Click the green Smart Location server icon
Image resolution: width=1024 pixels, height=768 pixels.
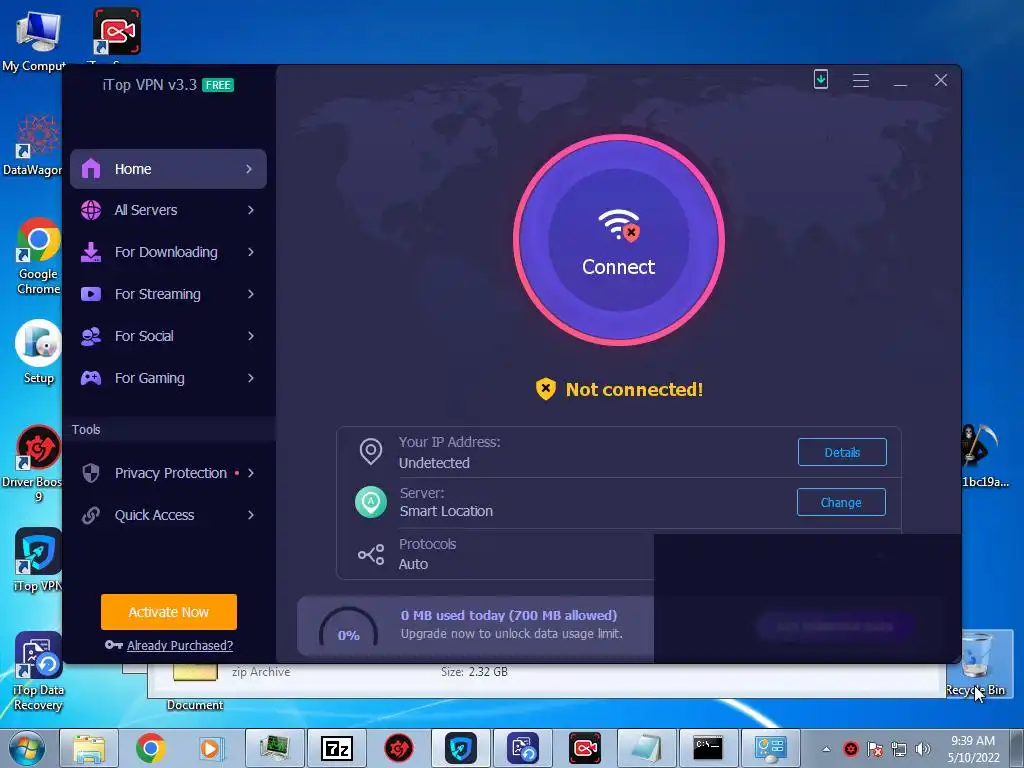click(371, 502)
